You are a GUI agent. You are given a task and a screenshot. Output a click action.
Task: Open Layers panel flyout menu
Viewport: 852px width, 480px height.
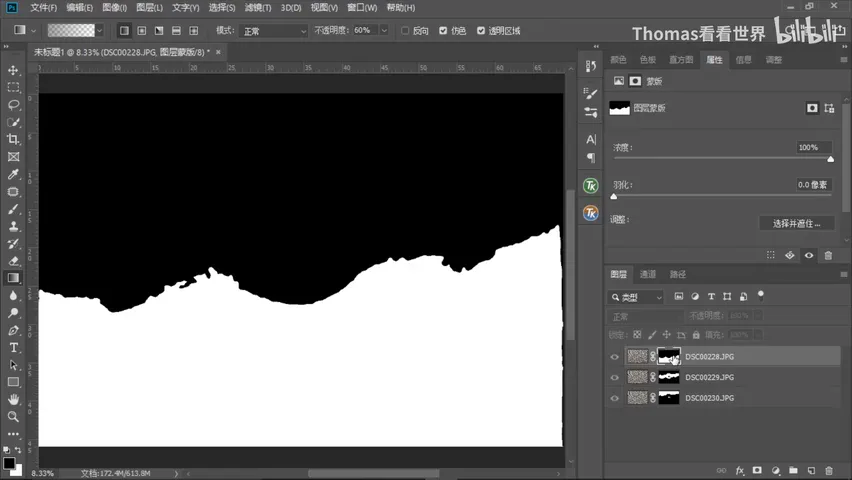tap(844, 275)
